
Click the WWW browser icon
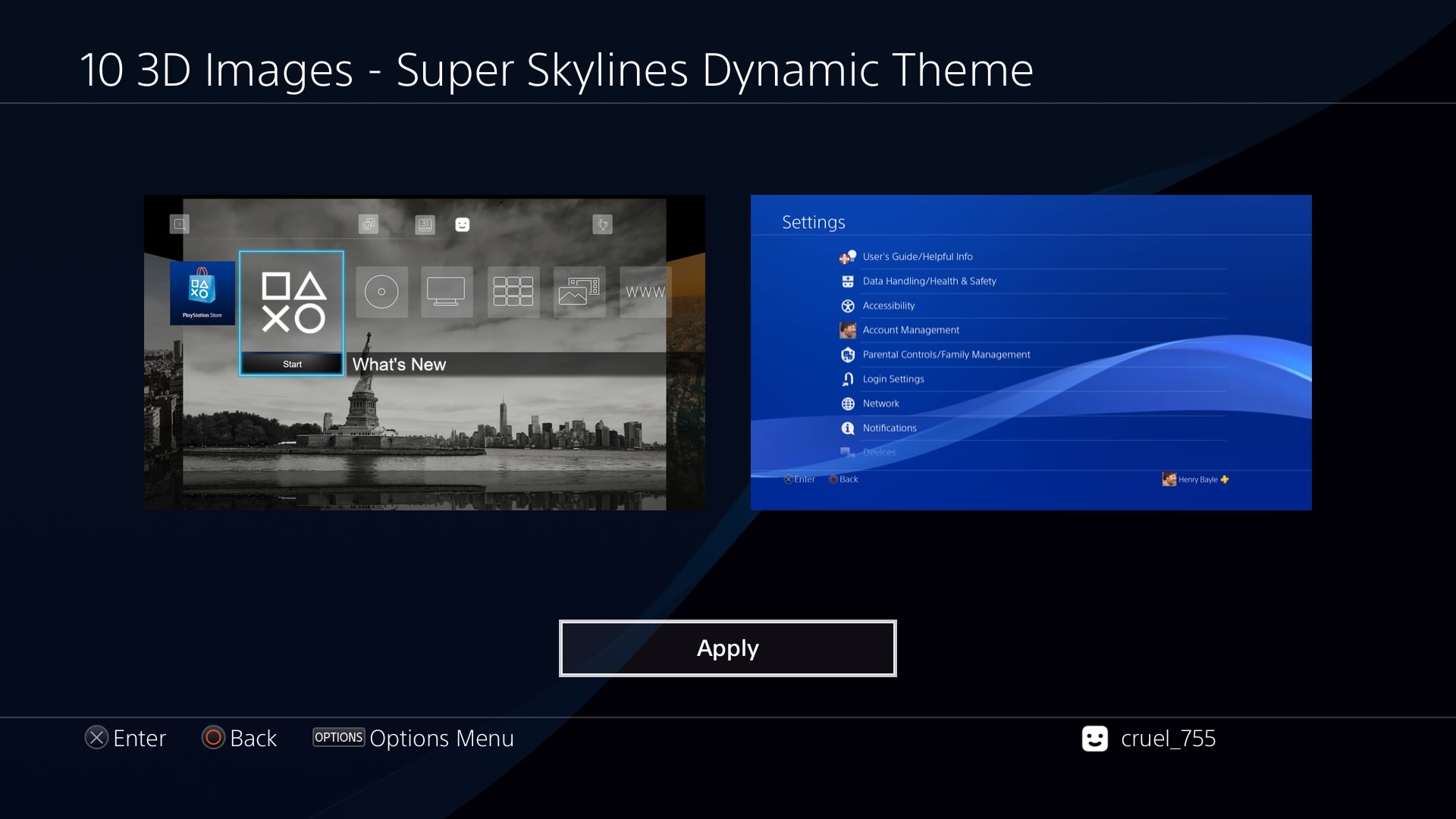[x=645, y=292]
